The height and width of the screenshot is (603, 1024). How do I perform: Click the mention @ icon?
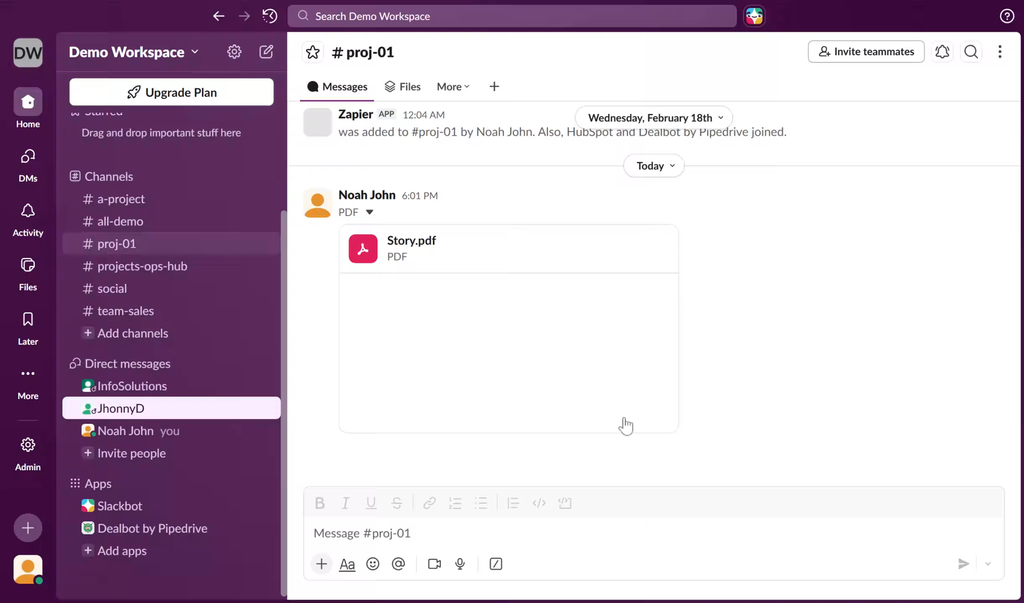(x=398, y=564)
